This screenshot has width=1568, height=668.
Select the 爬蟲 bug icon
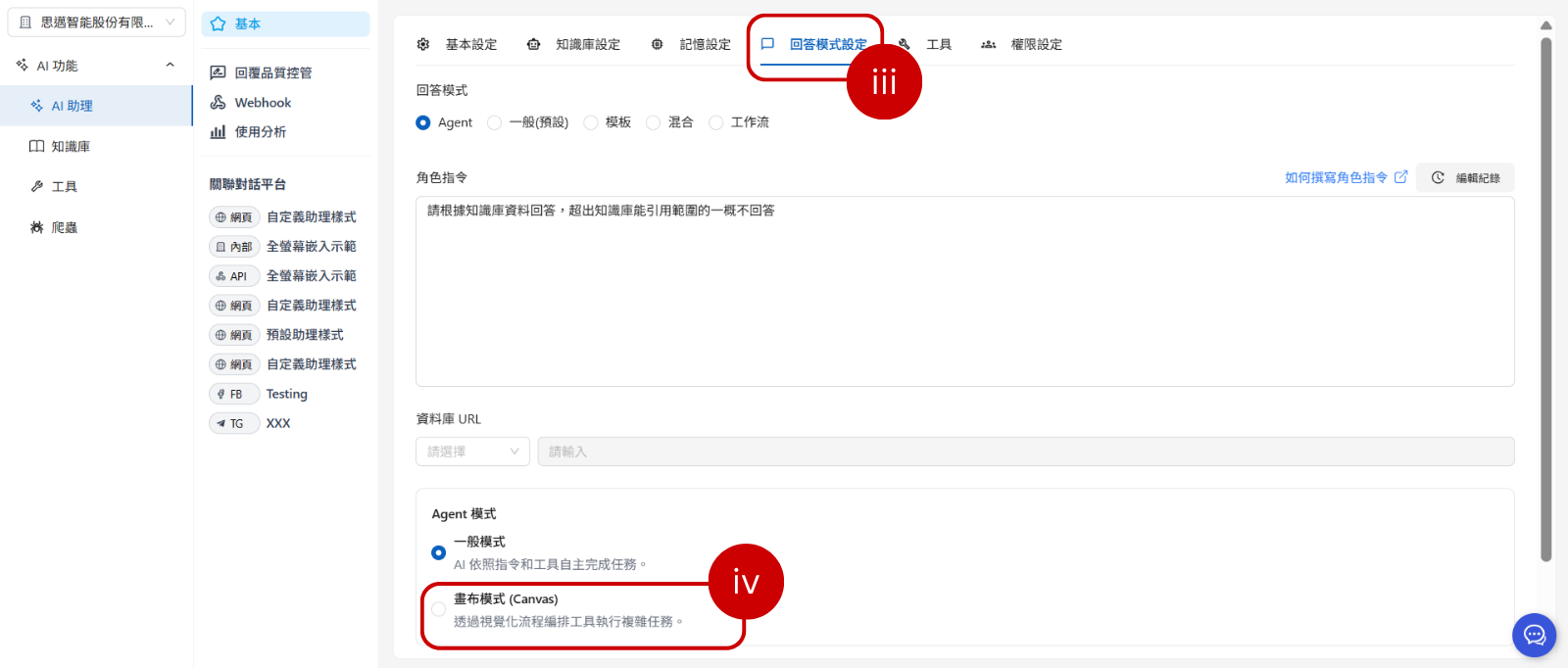point(36,227)
